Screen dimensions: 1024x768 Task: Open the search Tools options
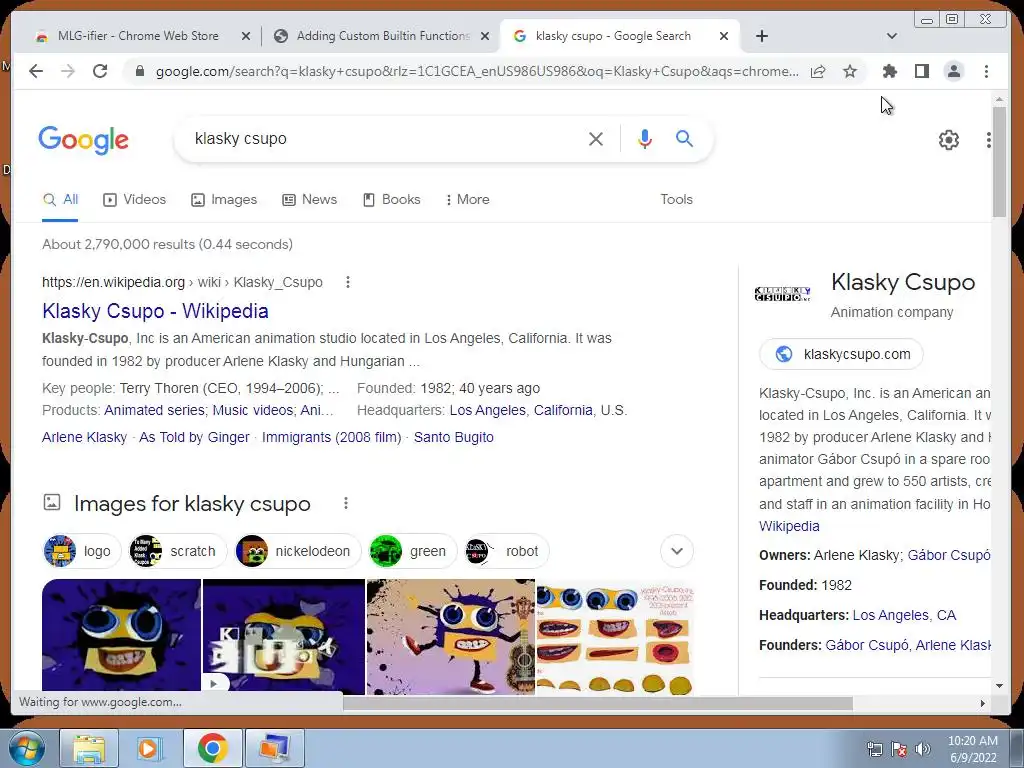point(676,200)
